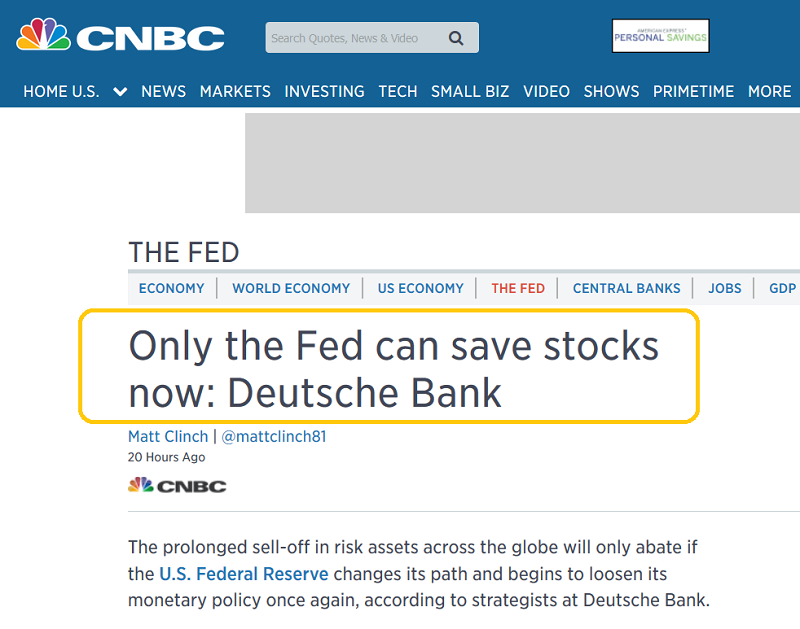Open the @mattclinch81 Twitter link
800x629 pixels.
click(271, 437)
